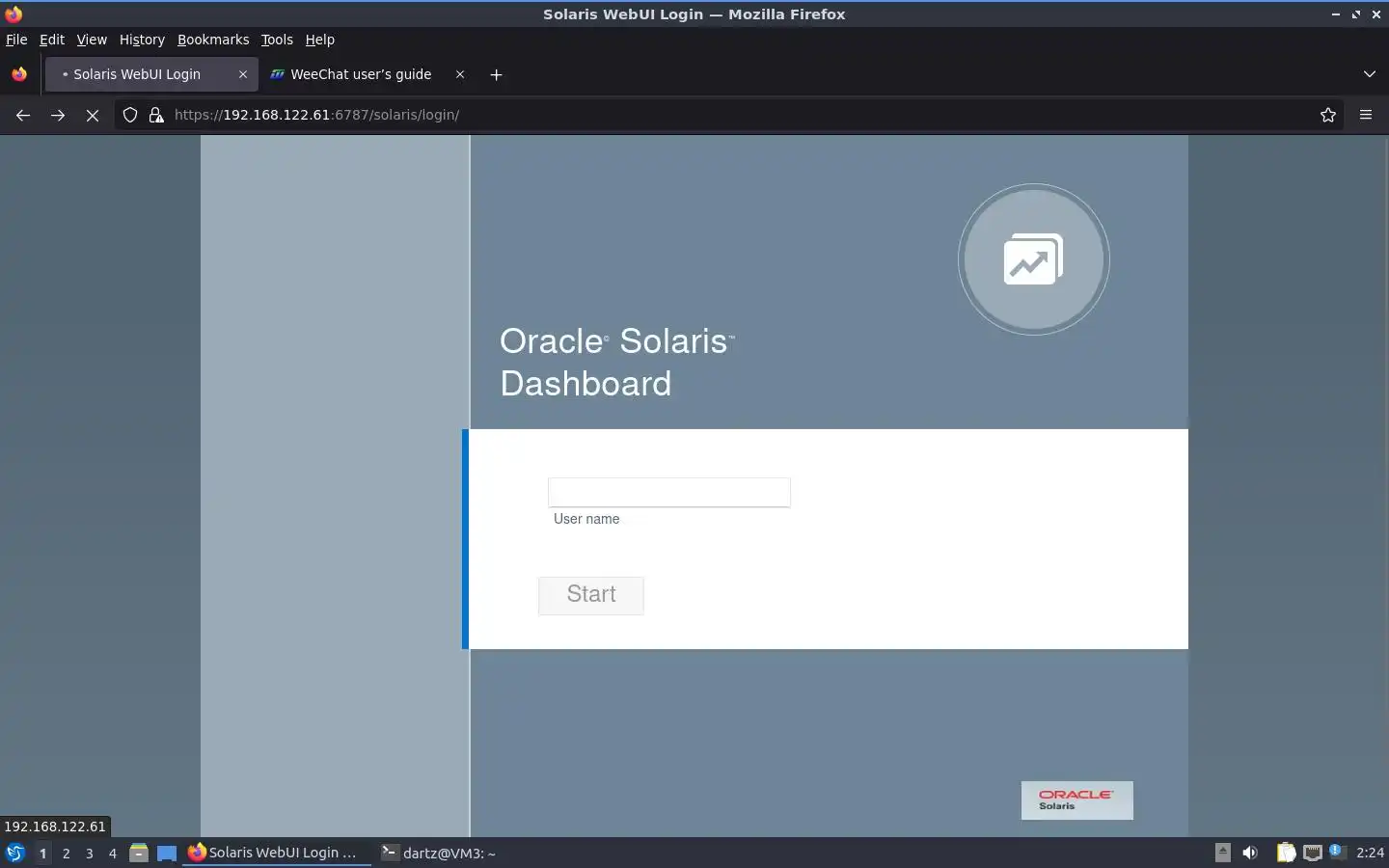Open the Help menu
This screenshot has width=1389, height=868.
[x=319, y=40]
